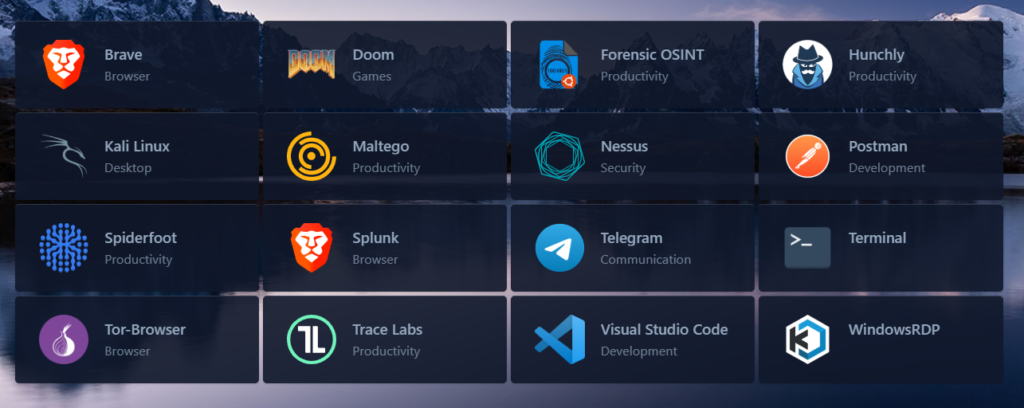
Task: Click the Brave lion icon beside Brave
Action: click(x=63, y=65)
